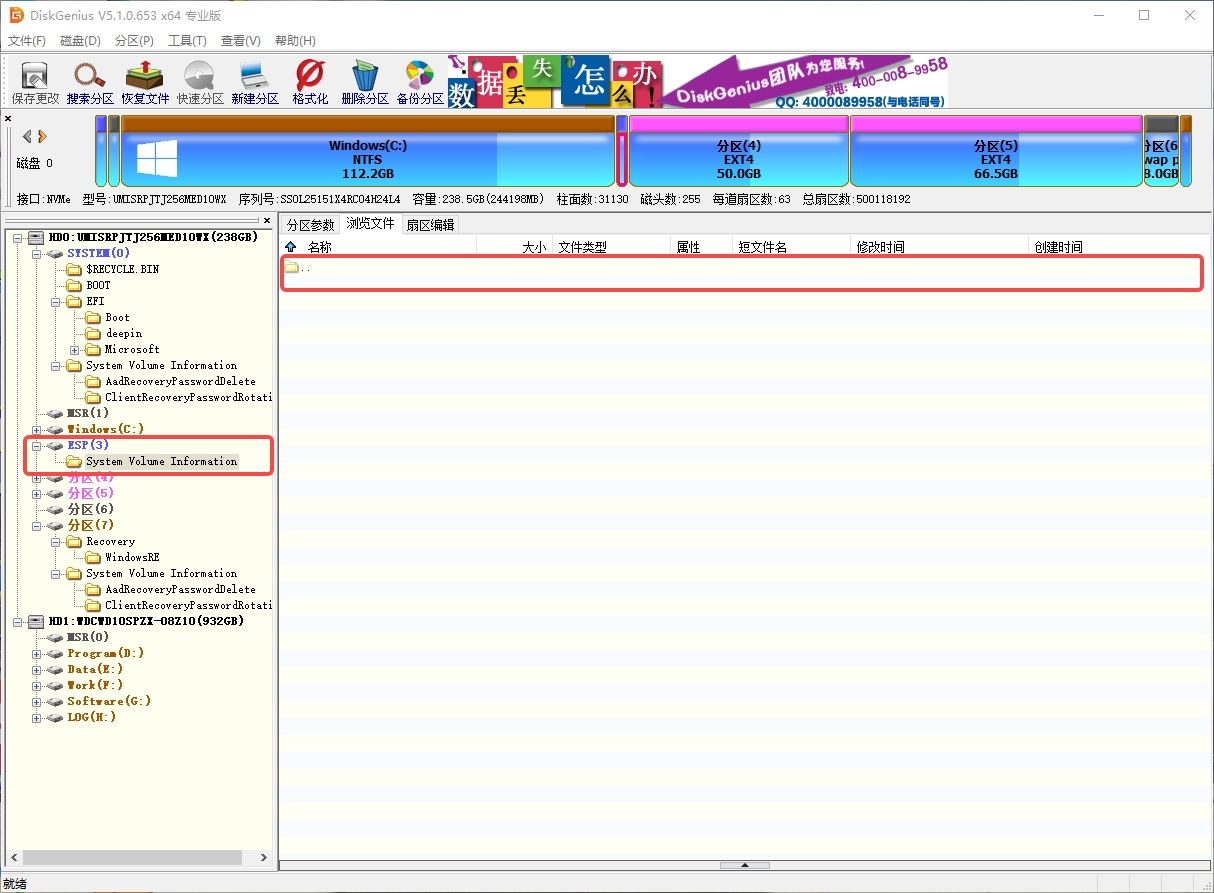Collapse the SYSTEM(0) tree node
The width and height of the screenshot is (1214, 893).
tap(37, 253)
